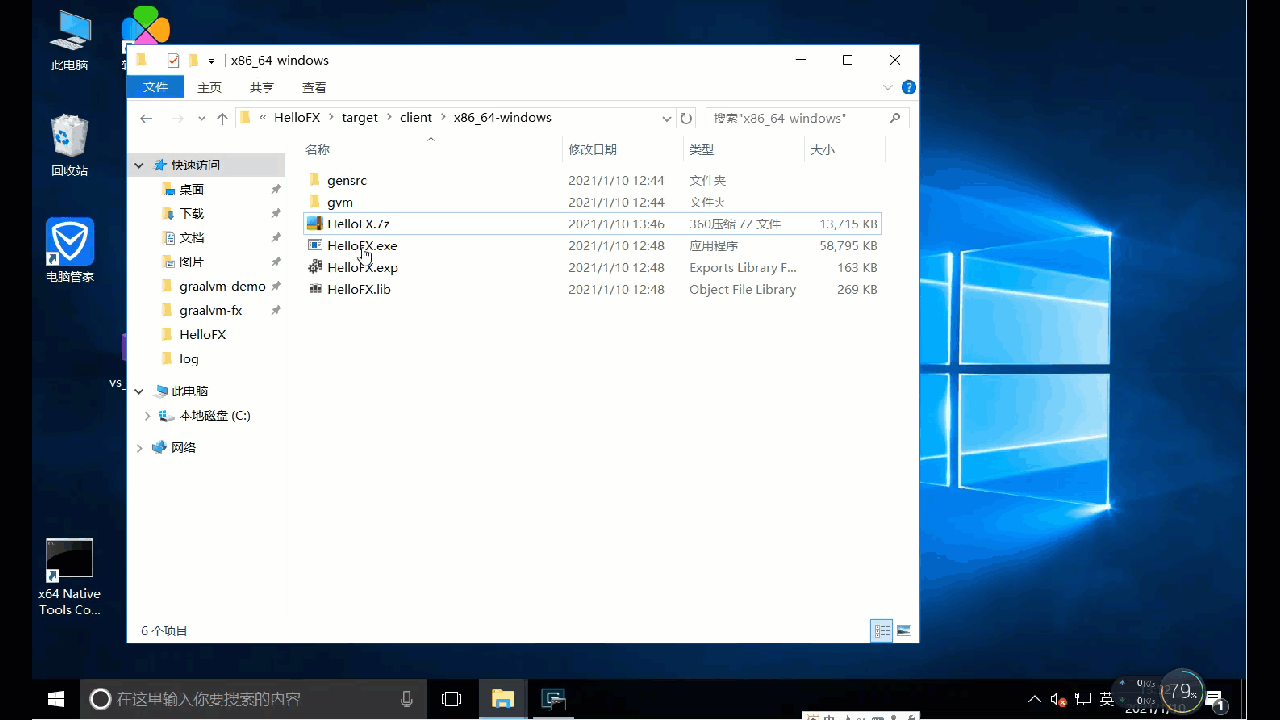This screenshot has width=1280, height=720.
Task: Open the 文件 ribbon tab
Action: pyautogui.click(x=155, y=87)
